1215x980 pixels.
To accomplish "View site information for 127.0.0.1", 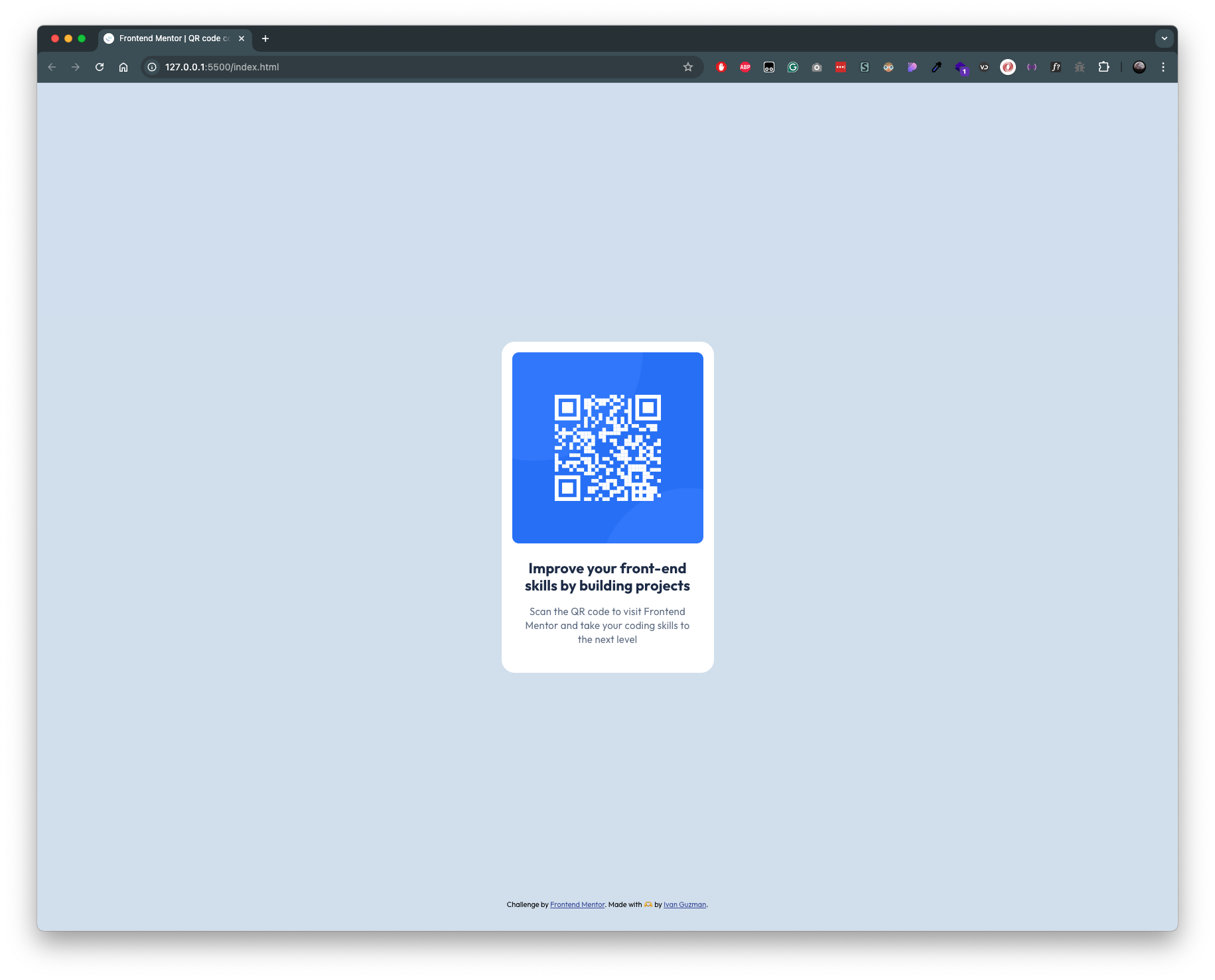I will [x=152, y=67].
